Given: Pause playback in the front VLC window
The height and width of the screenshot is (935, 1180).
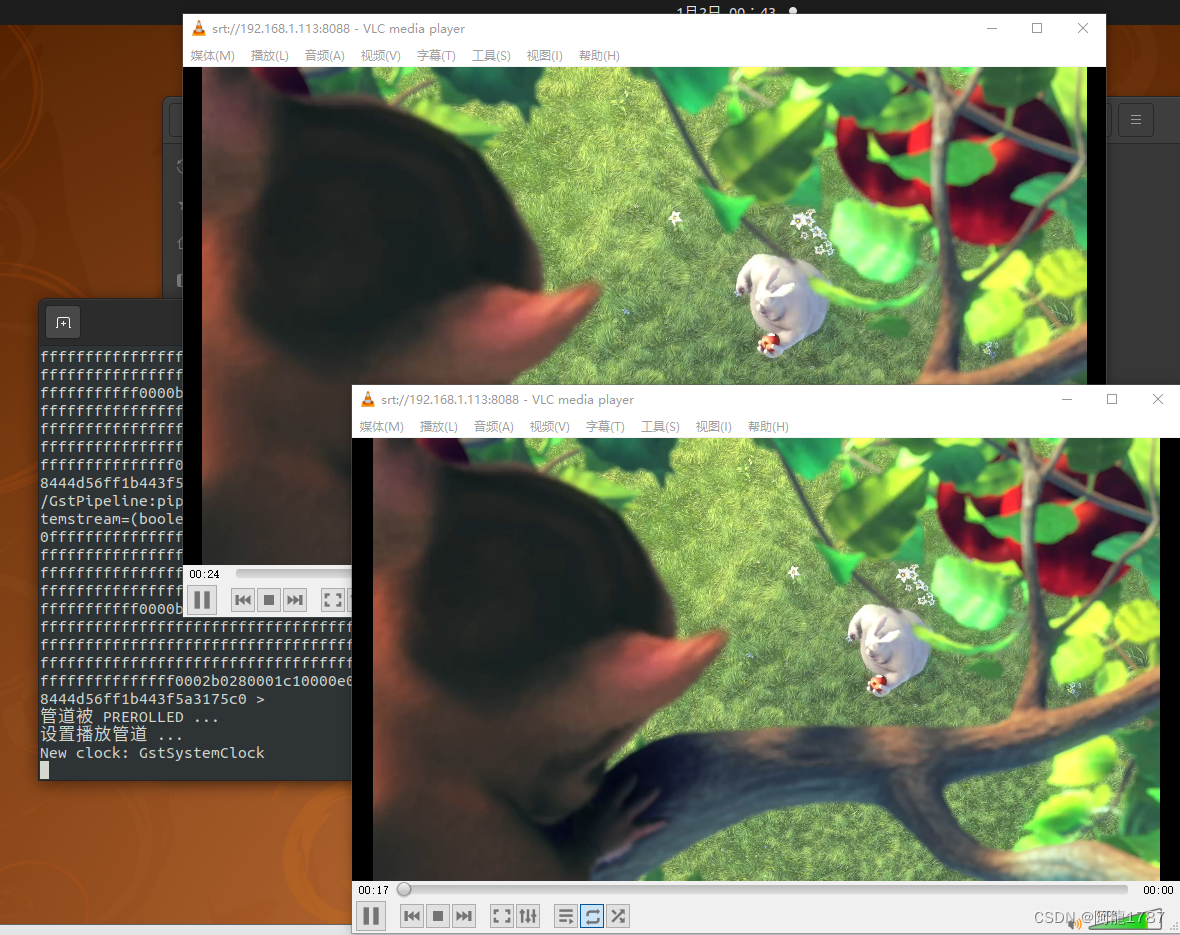Looking at the screenshot, I should pos(371,916).
